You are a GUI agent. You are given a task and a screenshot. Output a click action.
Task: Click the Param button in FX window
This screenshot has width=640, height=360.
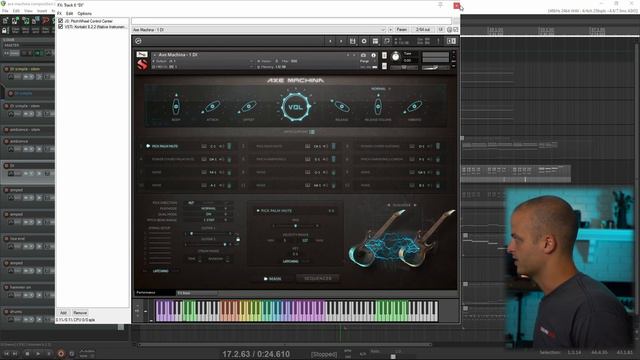pos(402,30)
